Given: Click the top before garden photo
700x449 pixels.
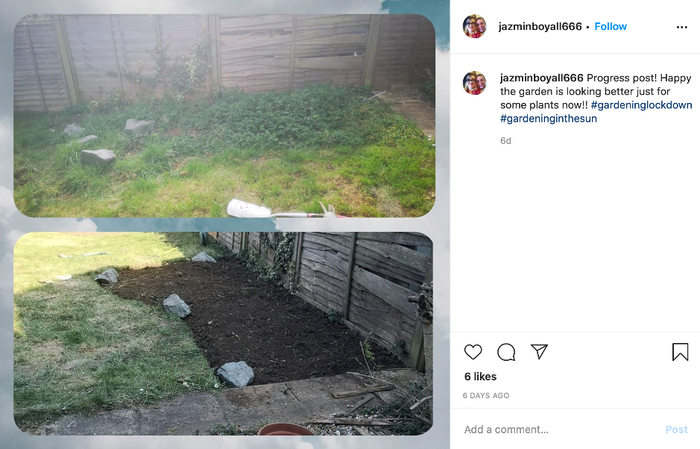Looking at the screenshot, I should coord(224,116).
